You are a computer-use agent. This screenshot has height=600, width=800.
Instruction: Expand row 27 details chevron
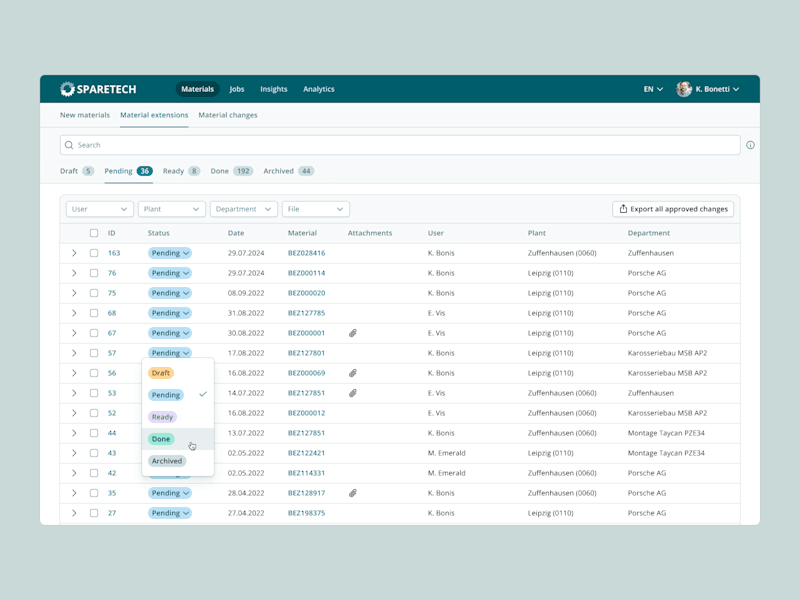[x=74, y=513]
